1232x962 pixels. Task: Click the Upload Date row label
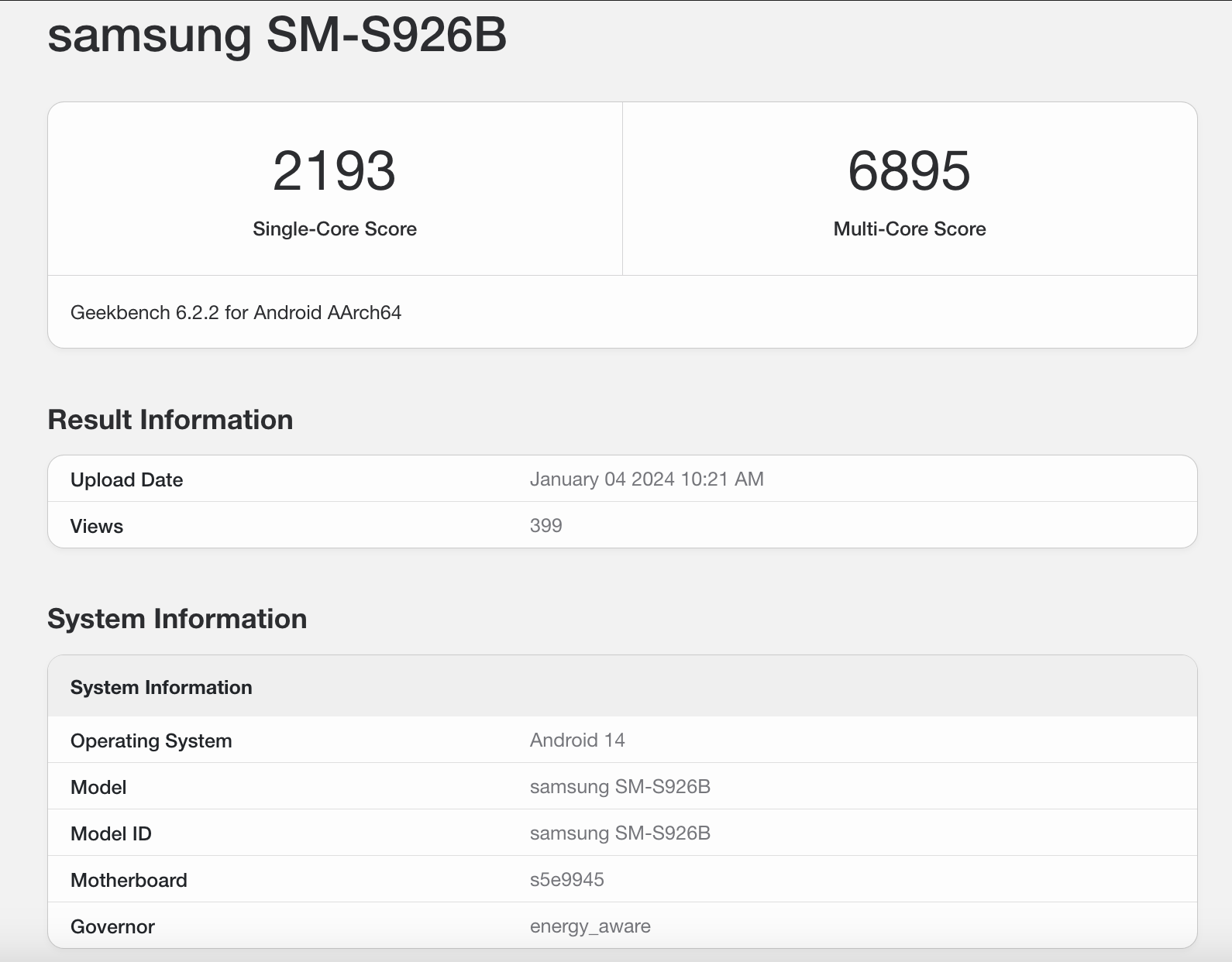click(x=126, y=480)
